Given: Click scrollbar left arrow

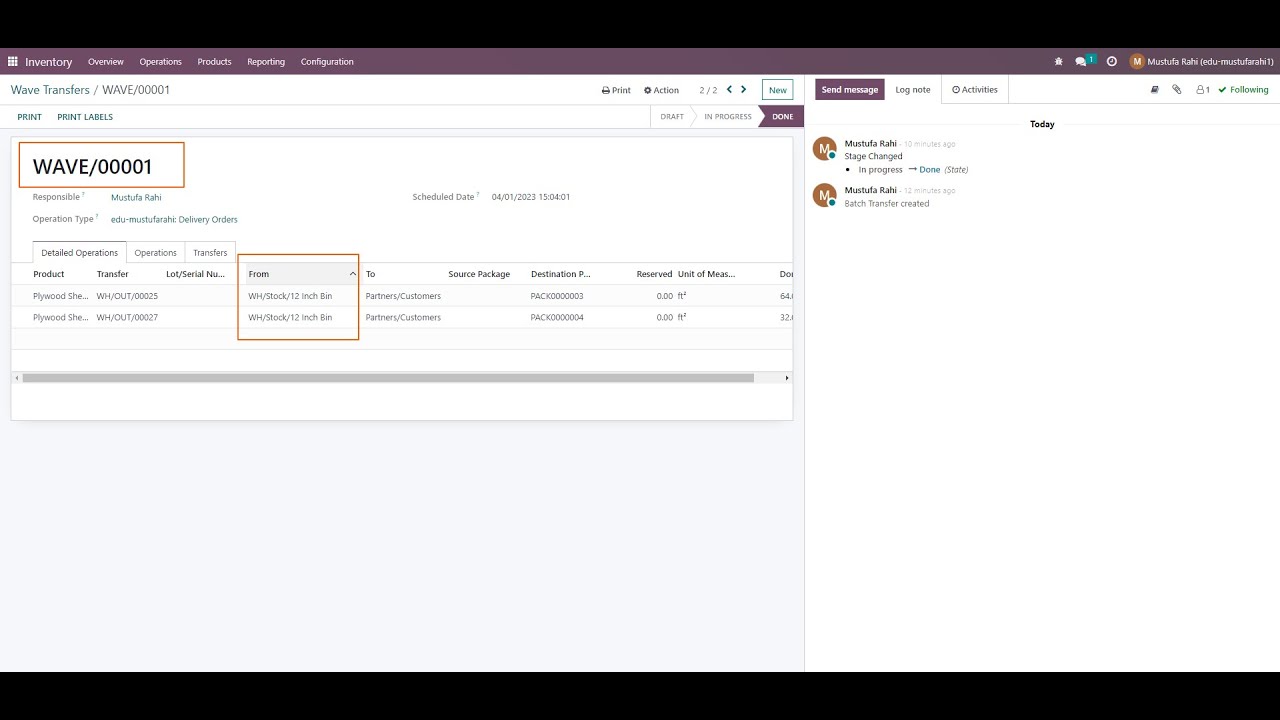Looking at the screenshot, I should click(16, 378).
